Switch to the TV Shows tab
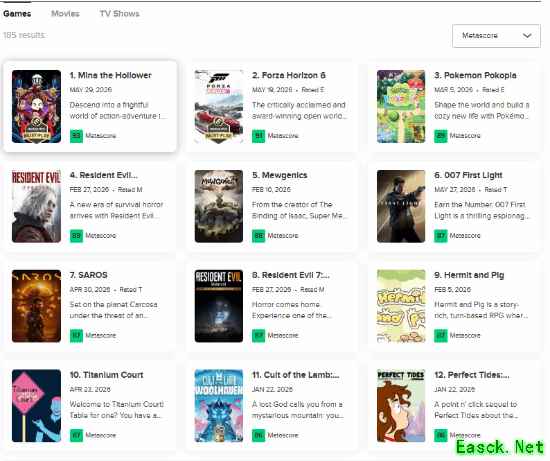 point(120,13)
